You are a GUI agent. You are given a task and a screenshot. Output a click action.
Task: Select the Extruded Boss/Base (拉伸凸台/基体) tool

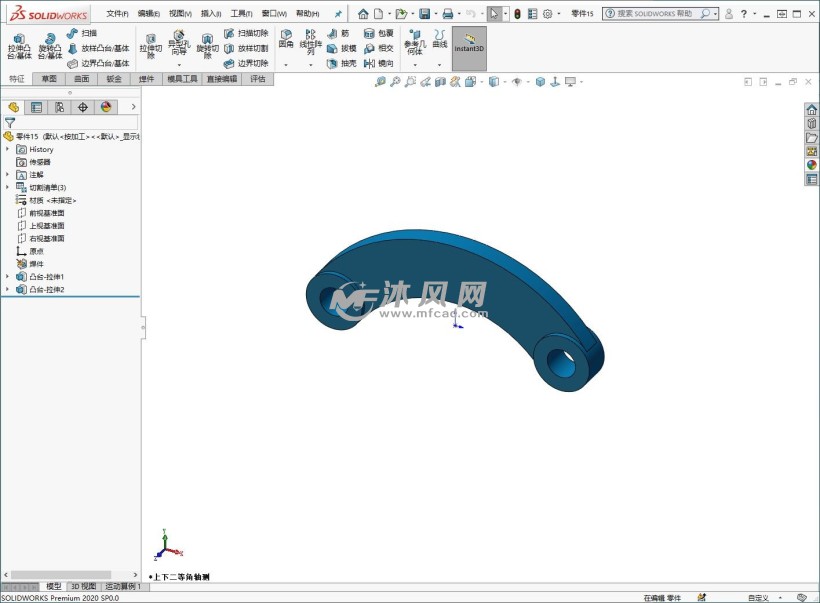[19, 46]
